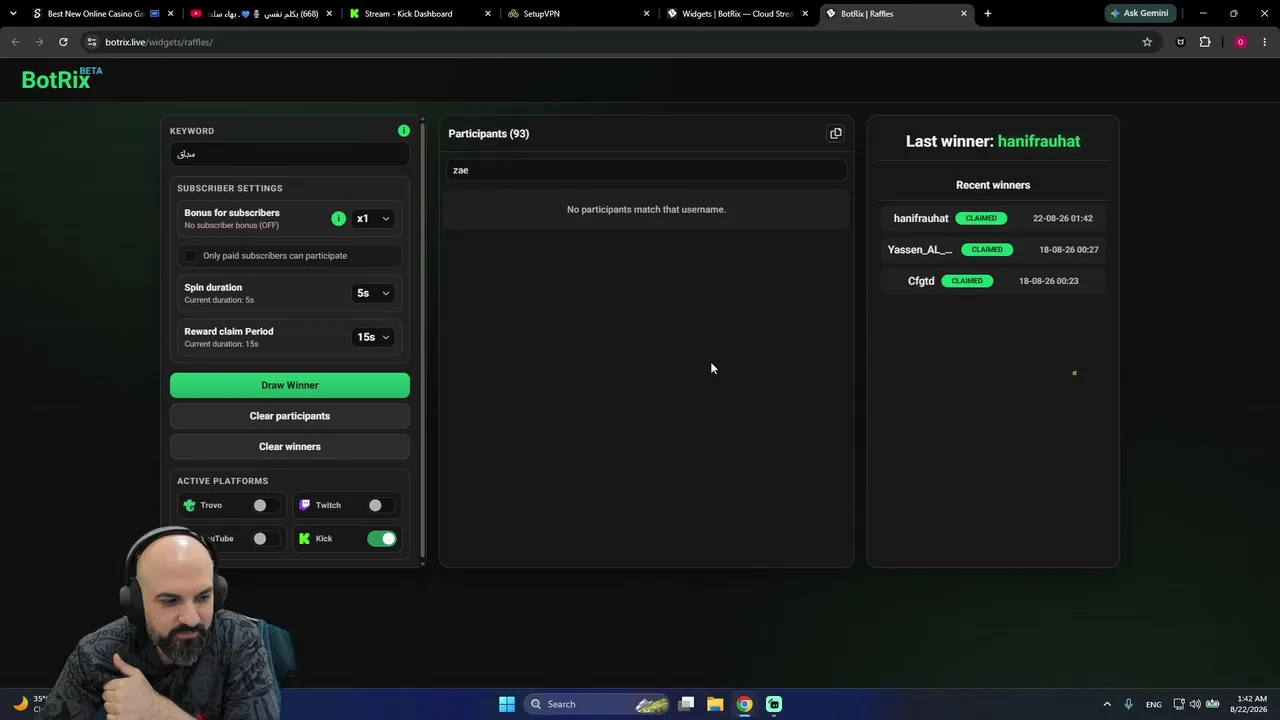Switch to the Best New Online Casino tab

[96, 14]
